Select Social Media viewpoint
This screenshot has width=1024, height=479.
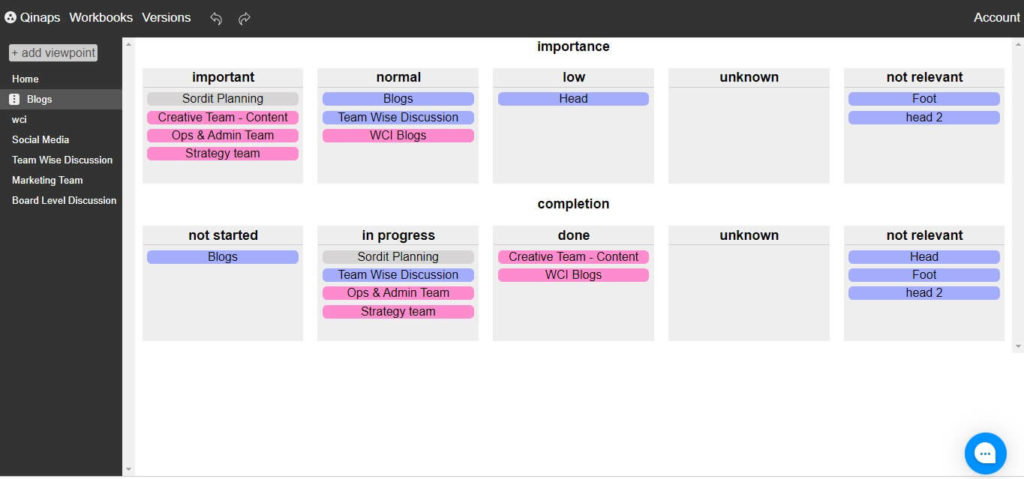pyautogui.click(x=40, y=140)
